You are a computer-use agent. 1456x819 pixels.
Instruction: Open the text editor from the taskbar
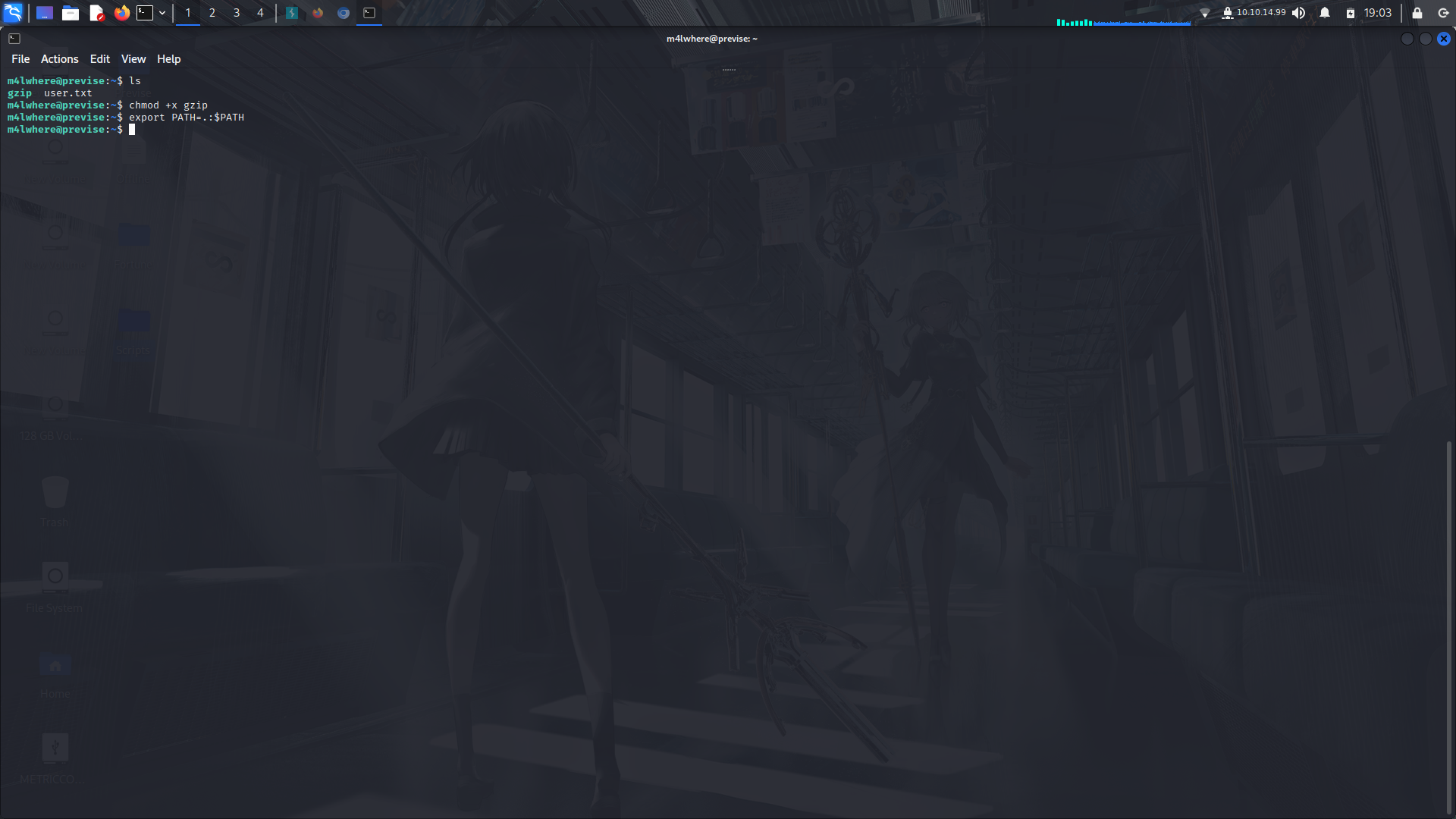tap(96, 12)
